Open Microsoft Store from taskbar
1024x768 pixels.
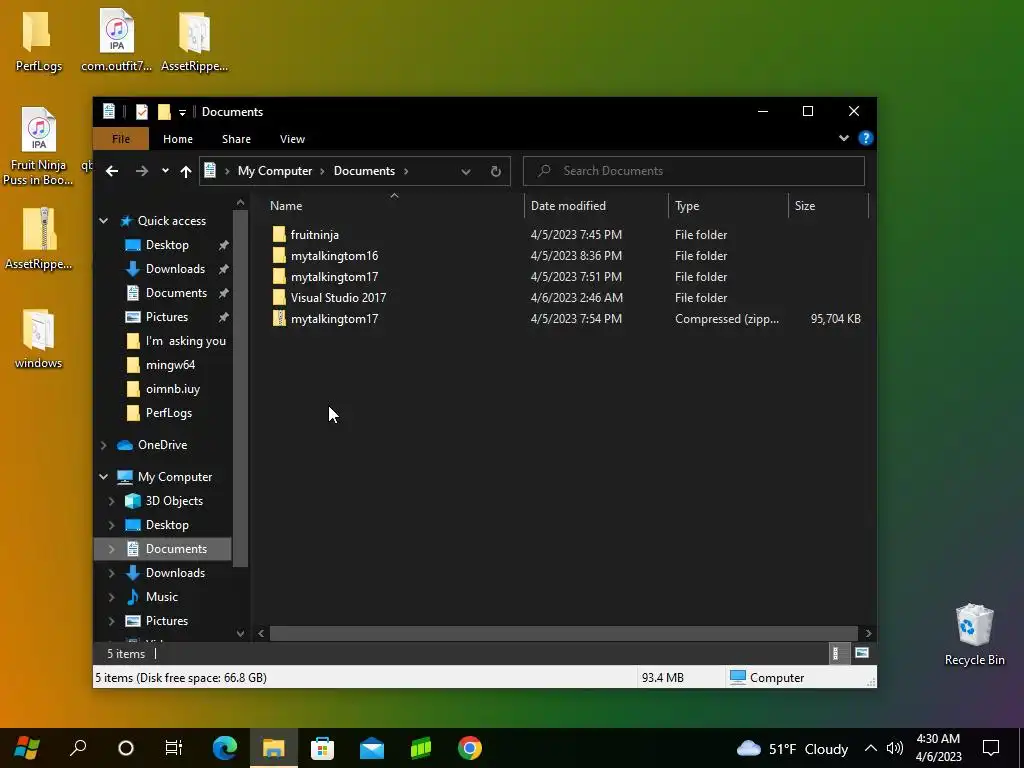click(x=322, y=748)
